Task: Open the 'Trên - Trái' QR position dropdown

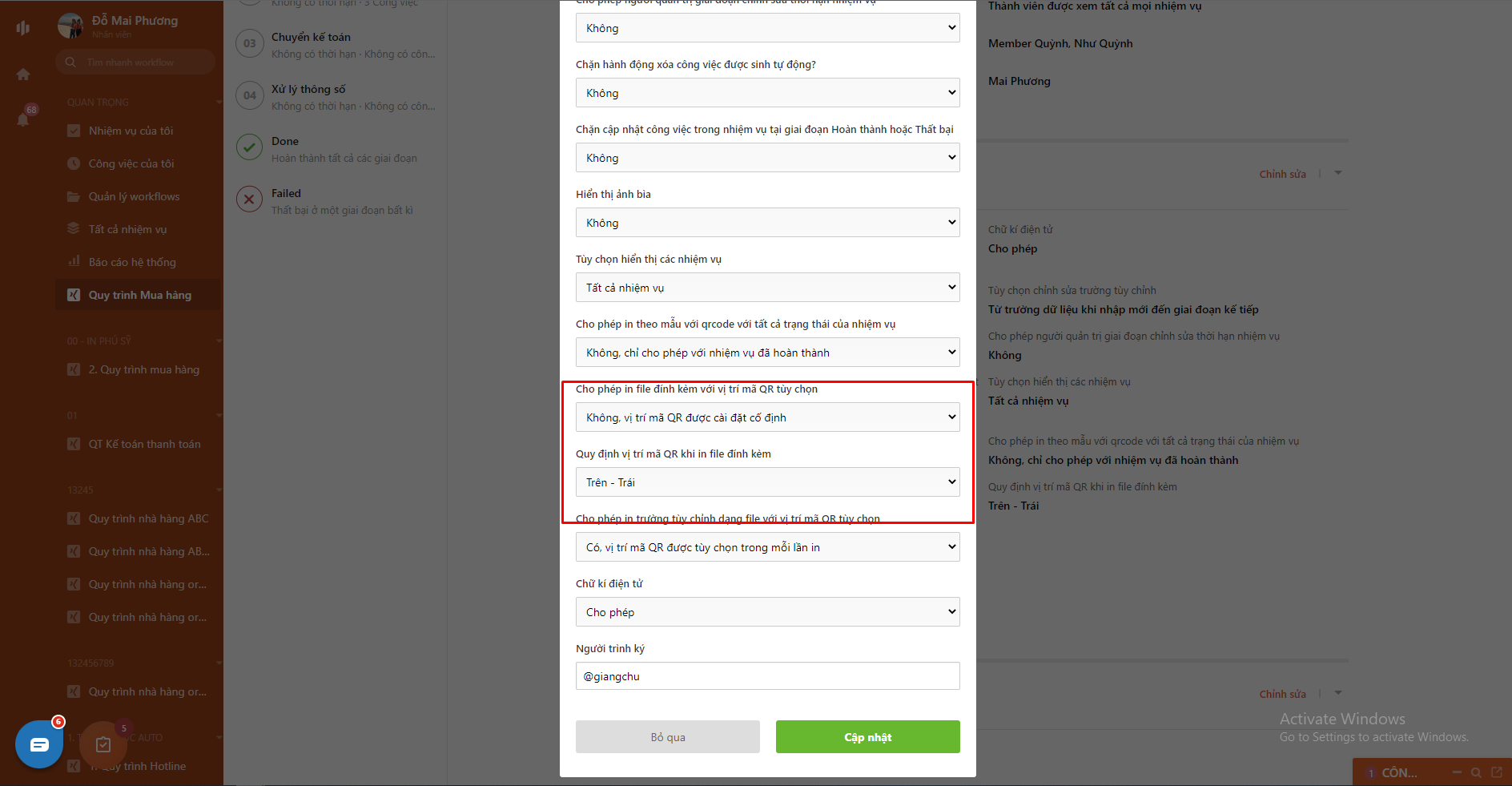Action: [767, 482]
